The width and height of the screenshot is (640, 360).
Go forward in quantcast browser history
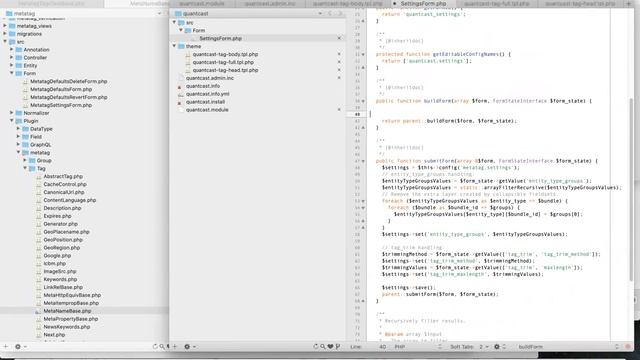coord(340,13)
